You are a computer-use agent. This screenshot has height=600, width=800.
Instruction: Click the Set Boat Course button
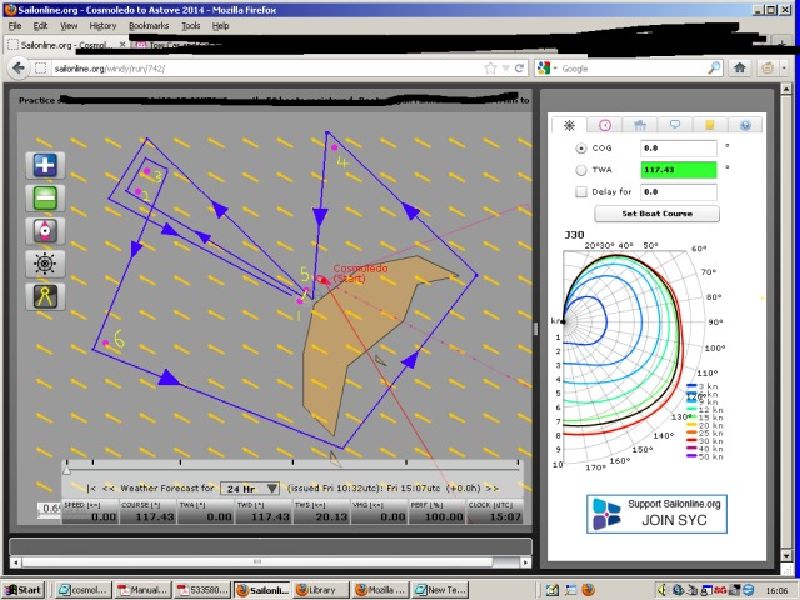[x=657, y=214]
